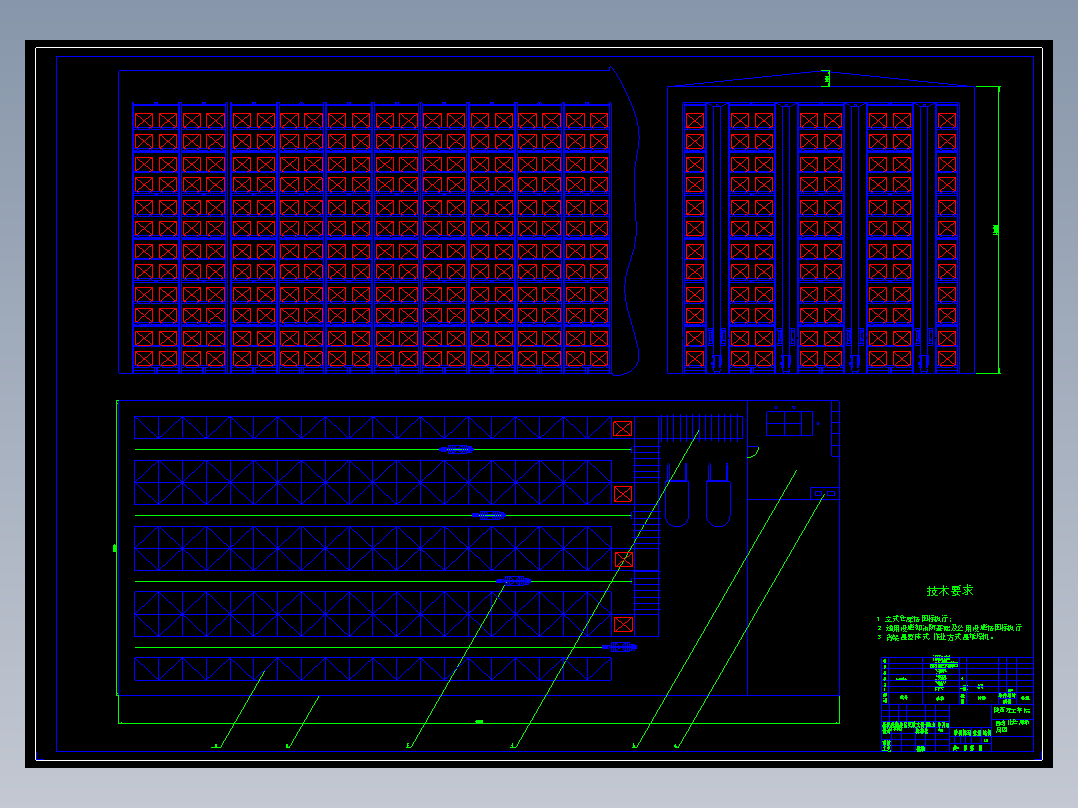Pick the stacker crane in the second plan-view aisle
The width and height of the screenshot is (1078, 808).
(489, 515)
